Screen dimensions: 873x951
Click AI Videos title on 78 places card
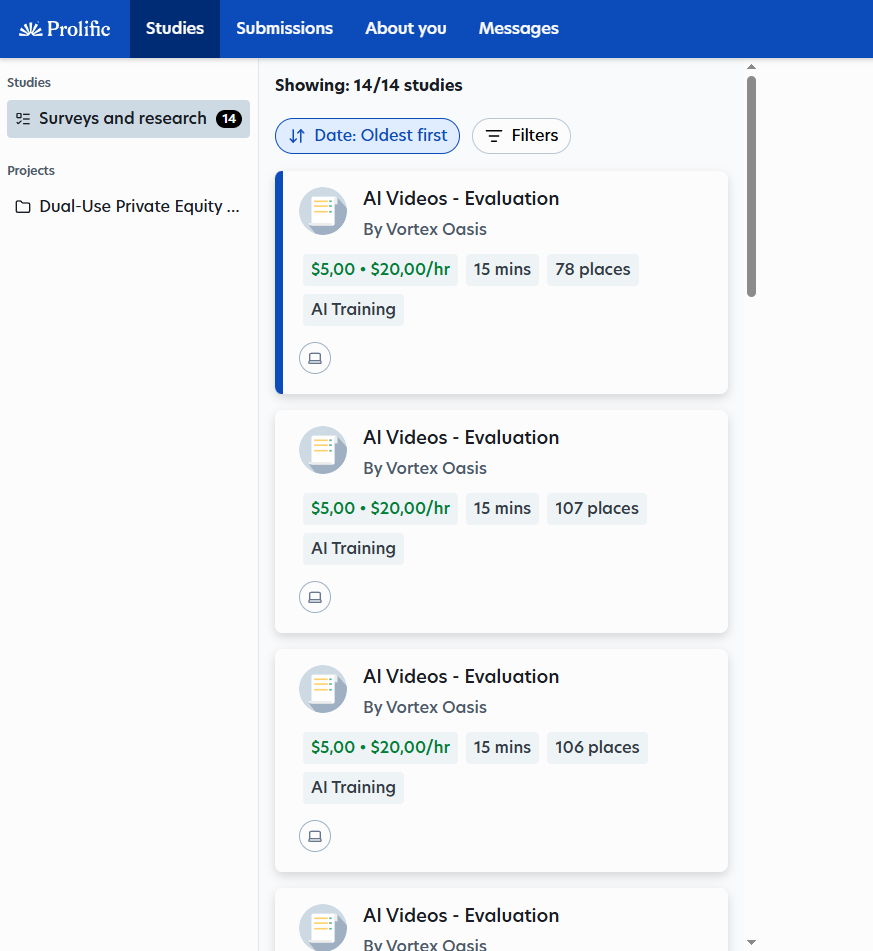pyautogui.click(x=461, y=198)
